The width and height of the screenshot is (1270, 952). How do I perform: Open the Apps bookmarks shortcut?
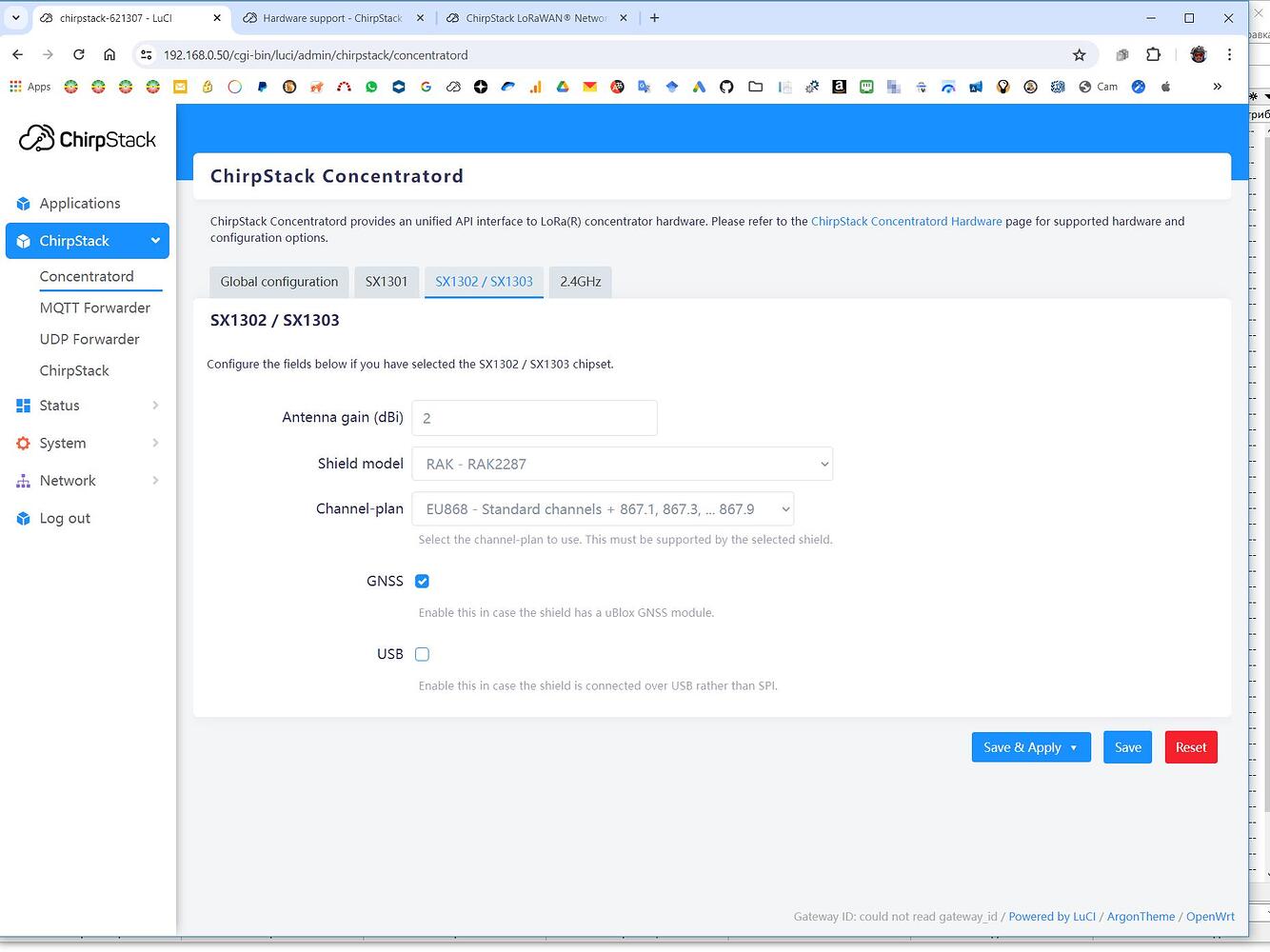(30, 87)
